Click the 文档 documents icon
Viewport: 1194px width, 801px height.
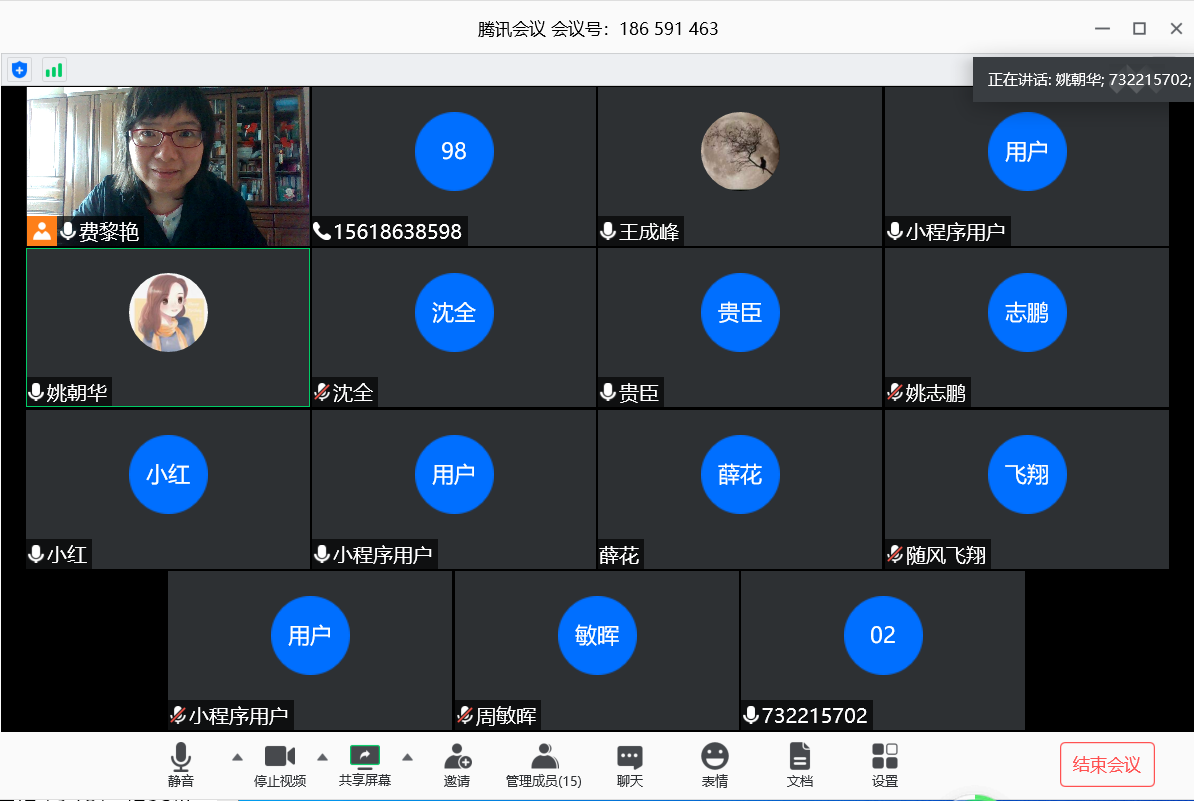[799, 758]
